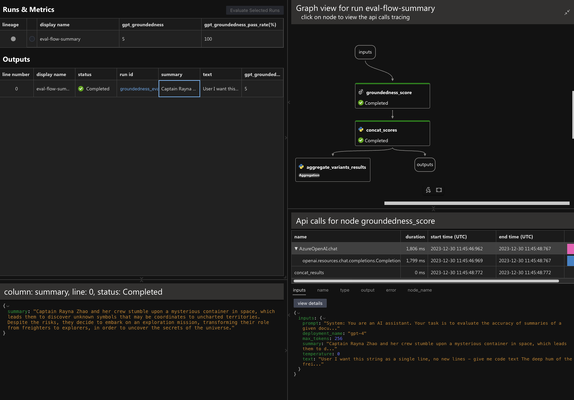Select the inputs node in graph
The height and width of the screenshot is (400, 574).
[365, 52]
